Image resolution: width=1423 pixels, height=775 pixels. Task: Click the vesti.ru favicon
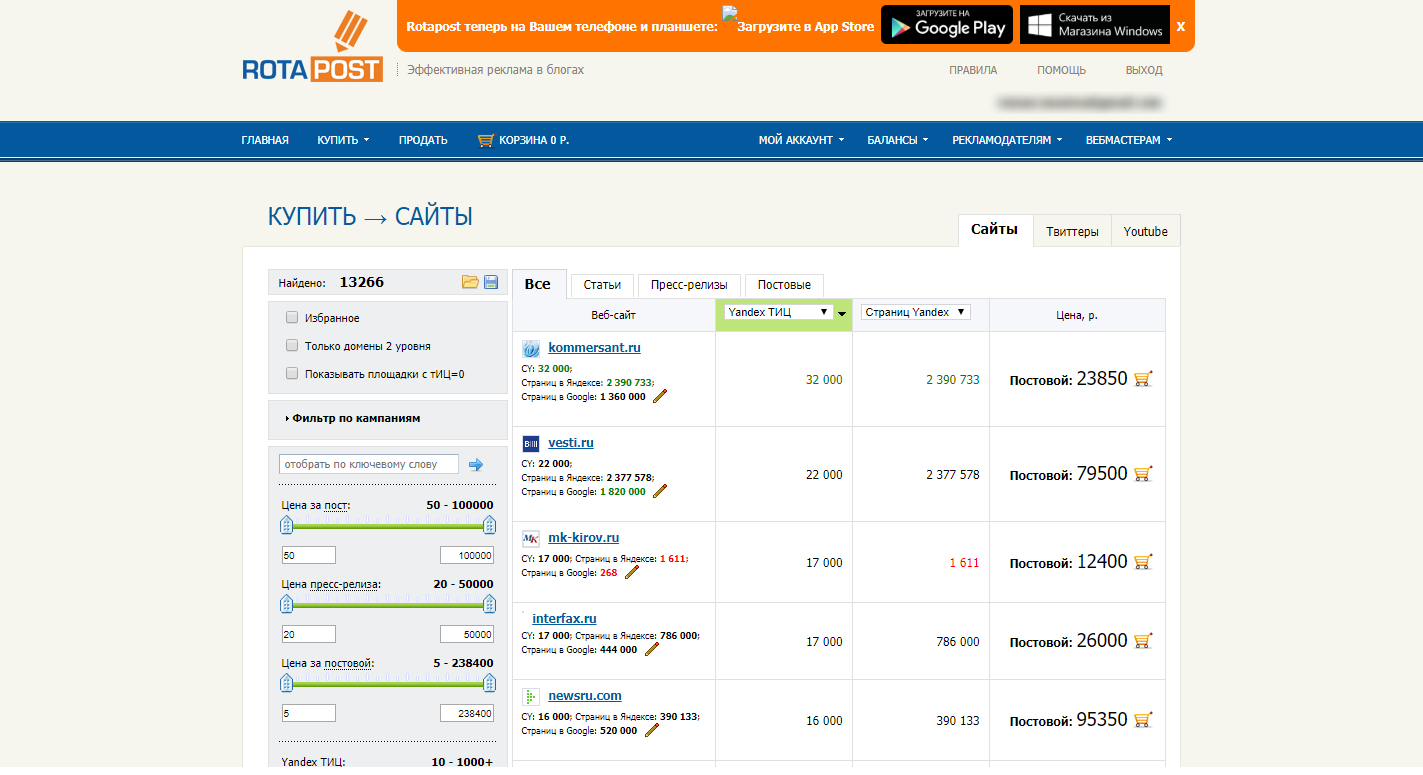(531, 443)
